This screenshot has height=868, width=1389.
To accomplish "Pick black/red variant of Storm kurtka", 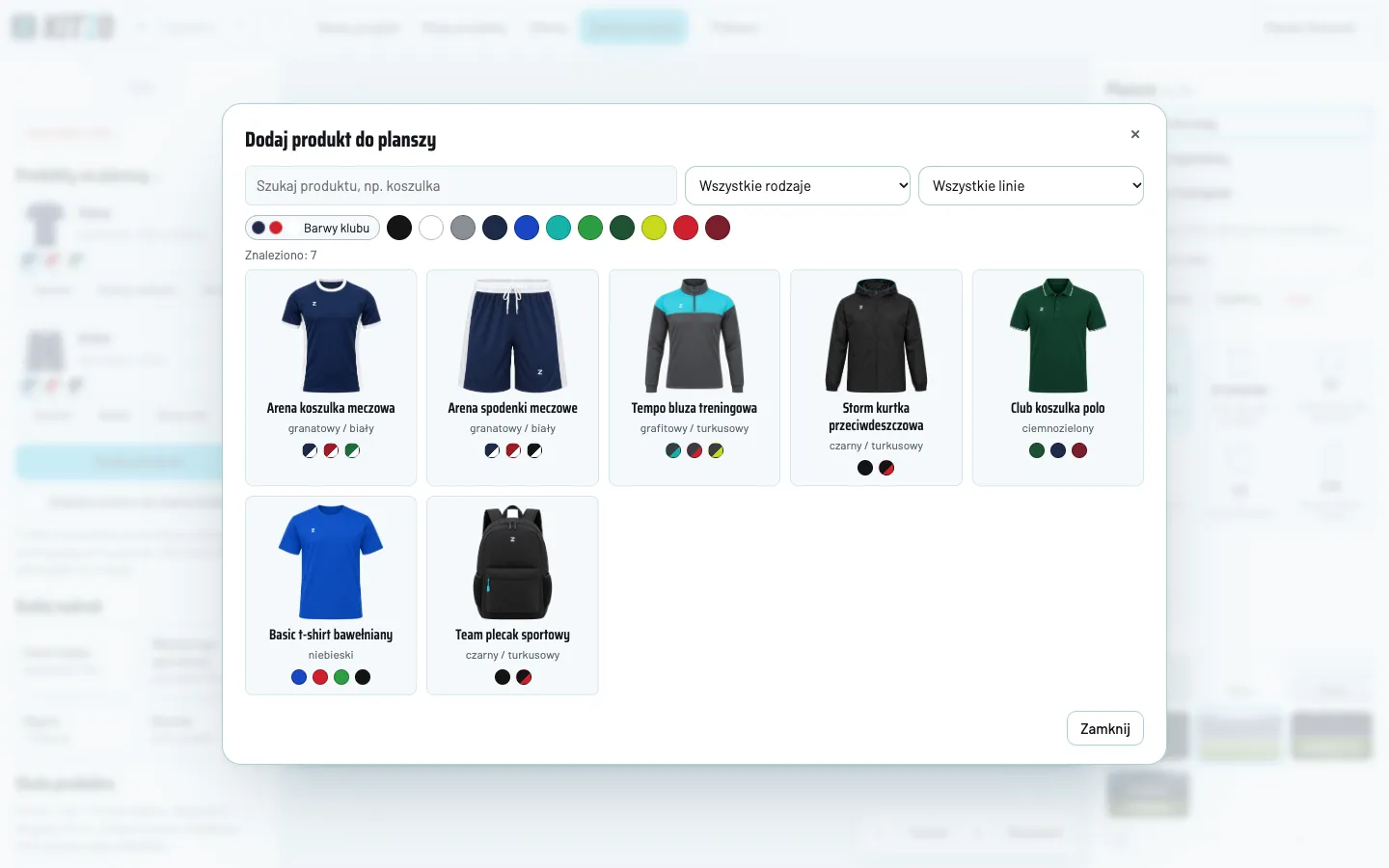I will pyautogui.click(x=886, y=468).
